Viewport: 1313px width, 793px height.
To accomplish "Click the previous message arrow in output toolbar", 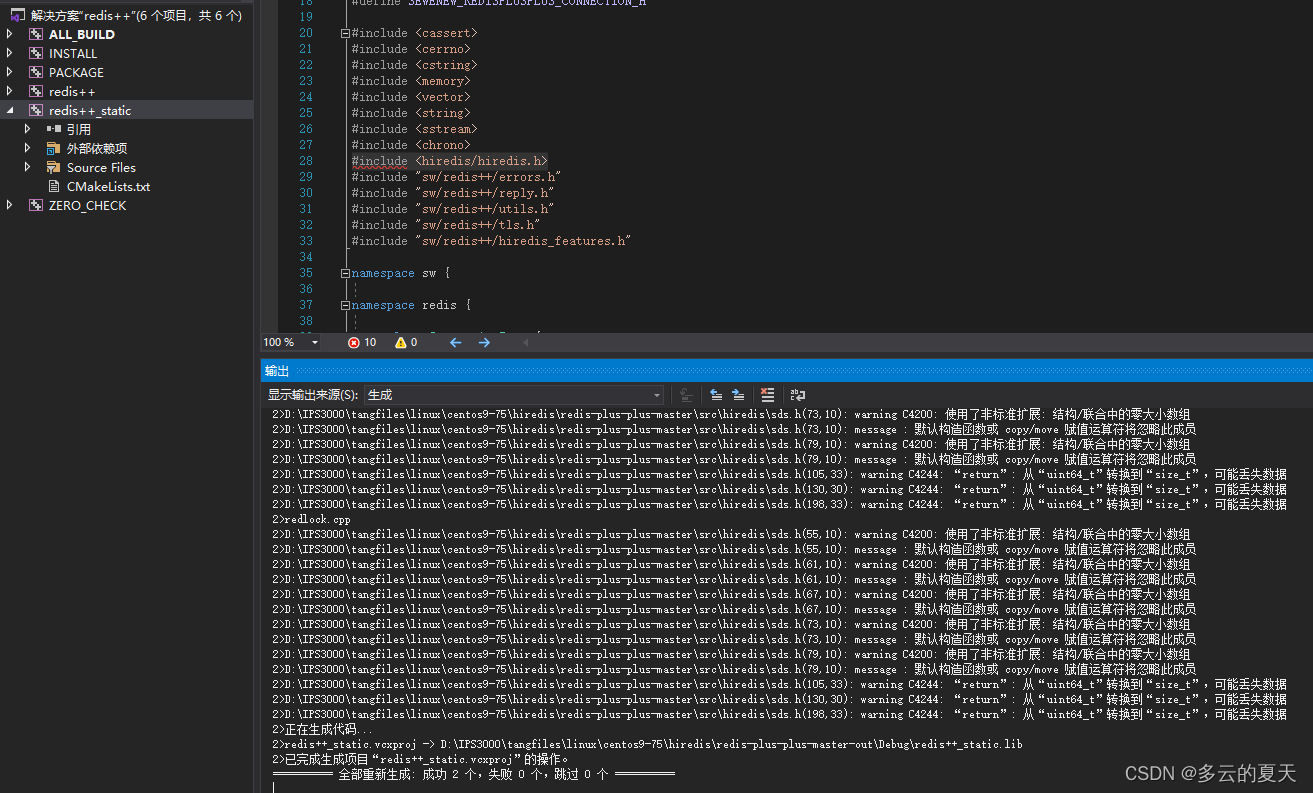I will 716,394.
